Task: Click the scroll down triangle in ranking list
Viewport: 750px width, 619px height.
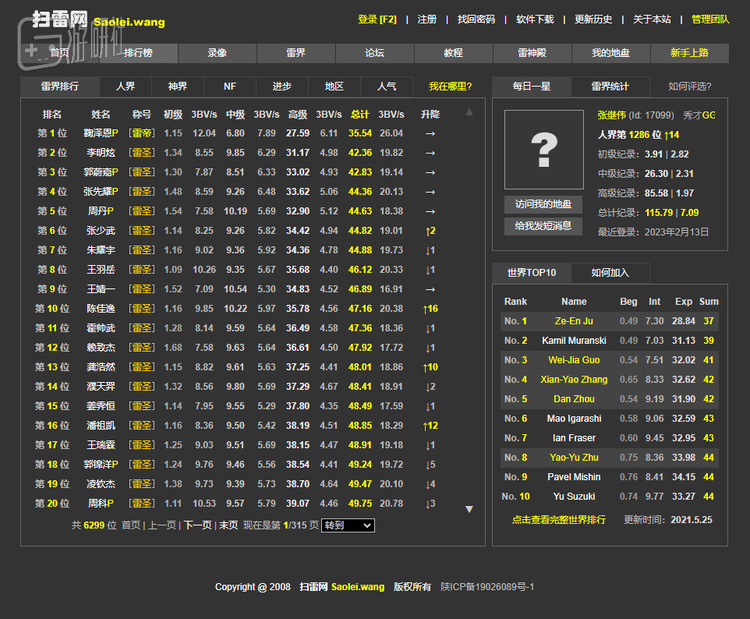Action: pos(469,509)
